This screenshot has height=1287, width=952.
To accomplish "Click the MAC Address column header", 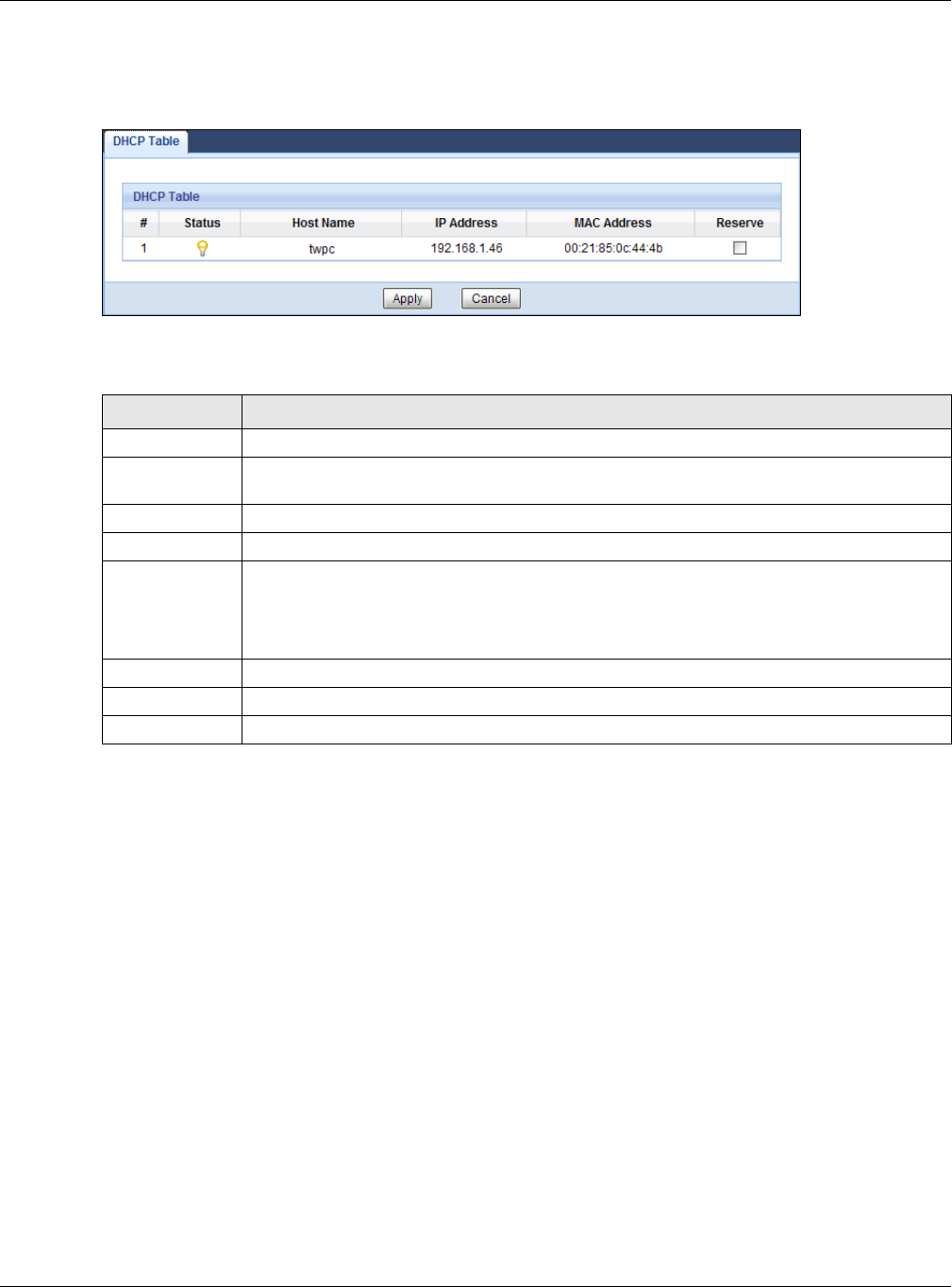I will (x=612, y=224).
